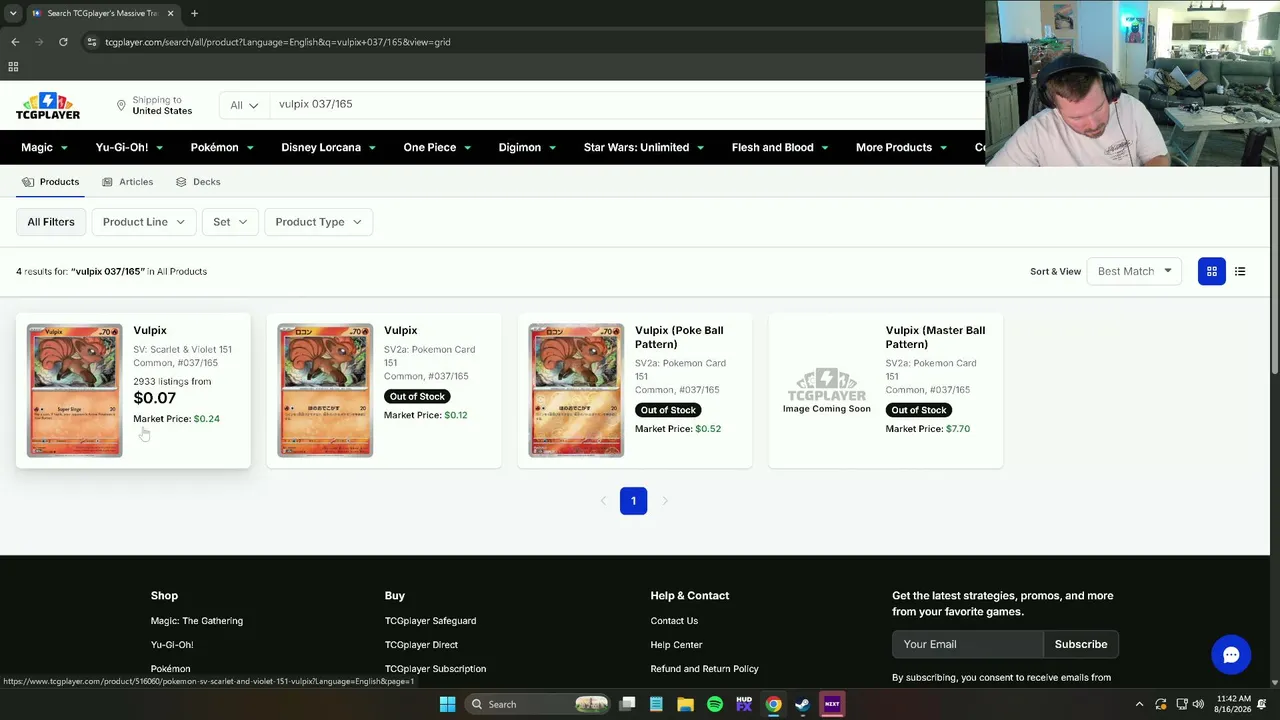Screen dimensions: 1280x720
Task: Select the Products tab
Action: click(50, 182)
